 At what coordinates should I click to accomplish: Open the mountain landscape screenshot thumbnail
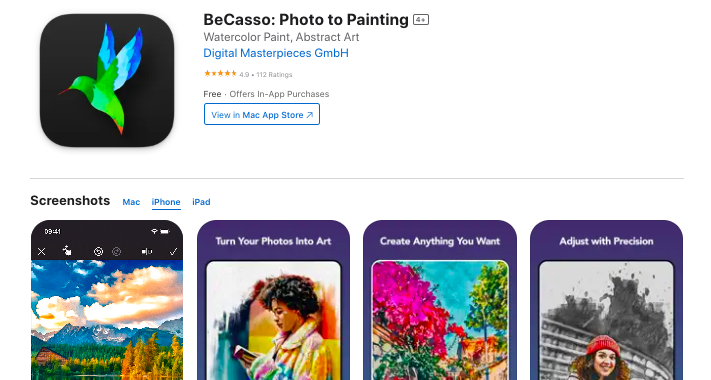tap(107, 300)
